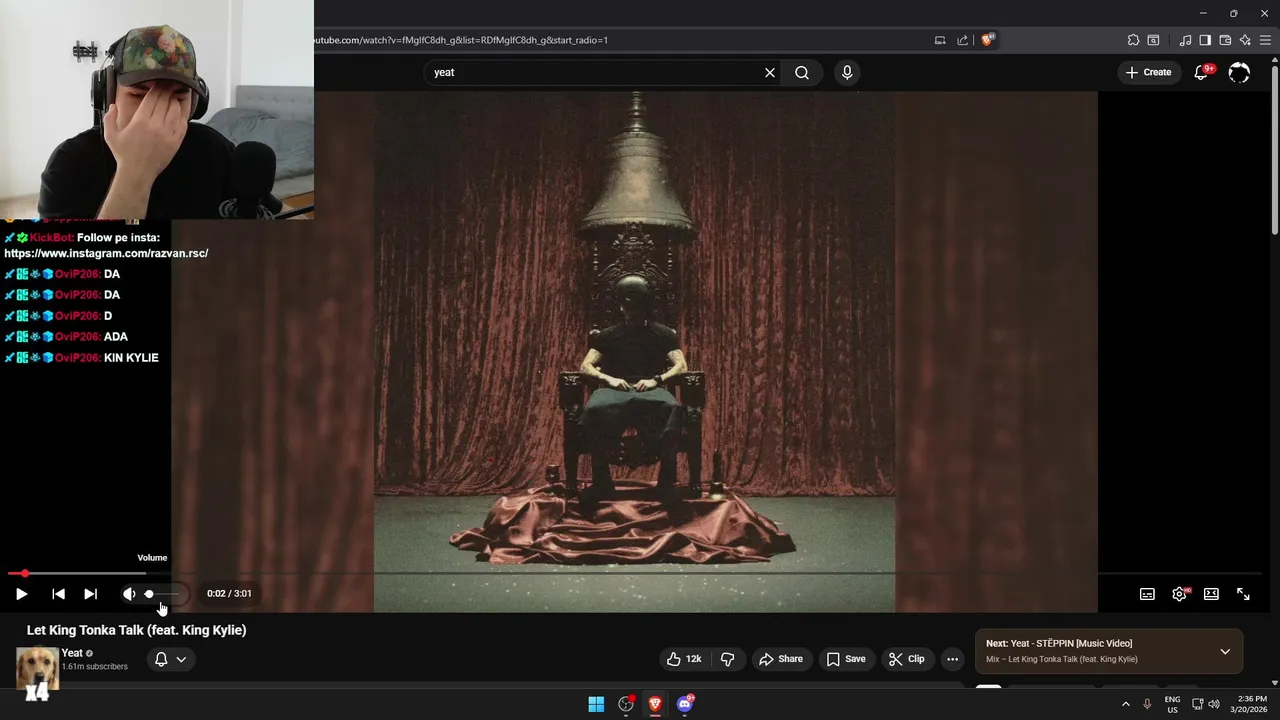Screen dimensions: 1280x720
Task: Skip to the next video
Action: (90, 594)
